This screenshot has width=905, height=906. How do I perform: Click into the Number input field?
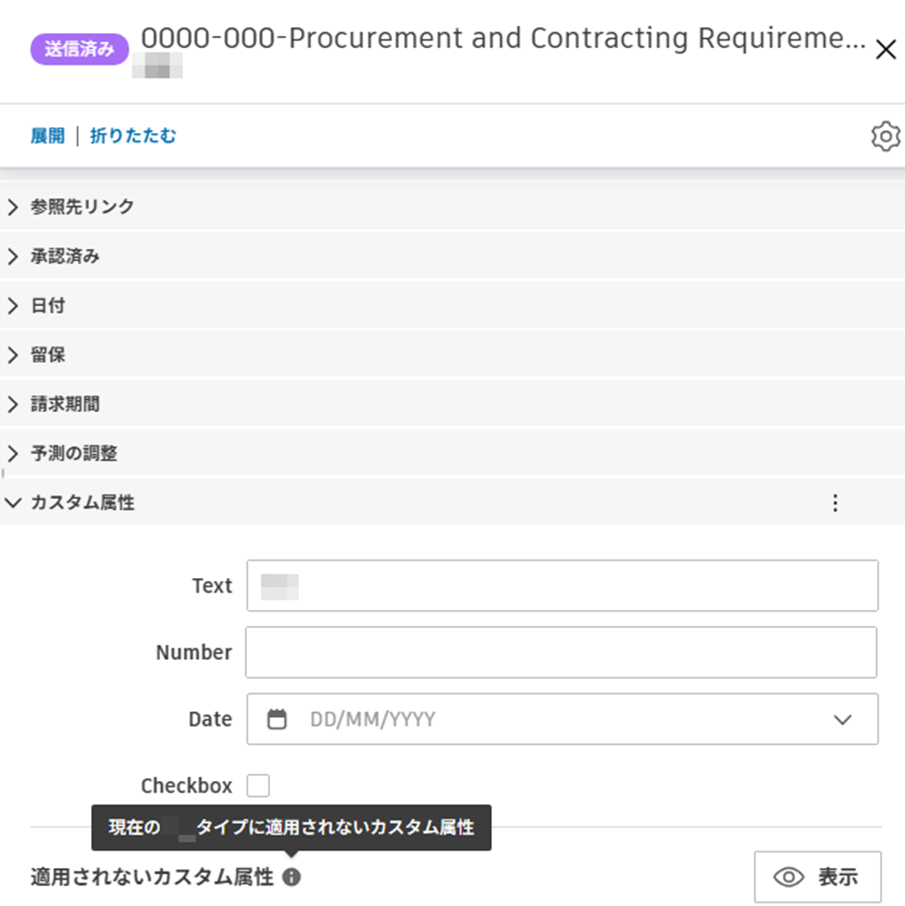(561, 652)
